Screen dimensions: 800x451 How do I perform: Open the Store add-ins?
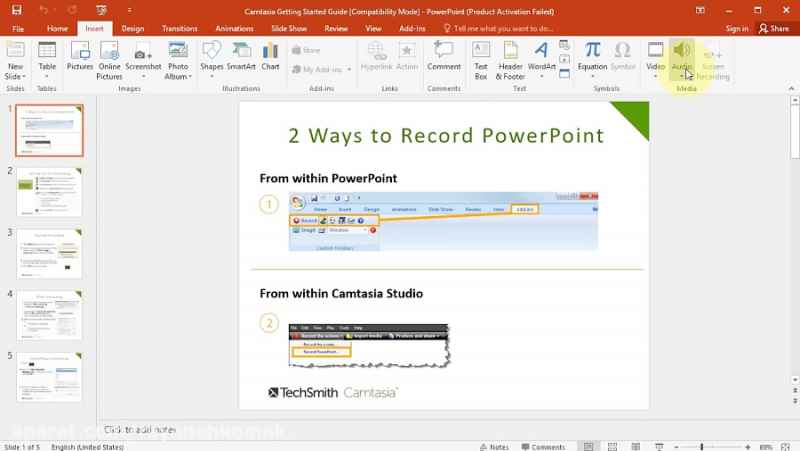306,50
